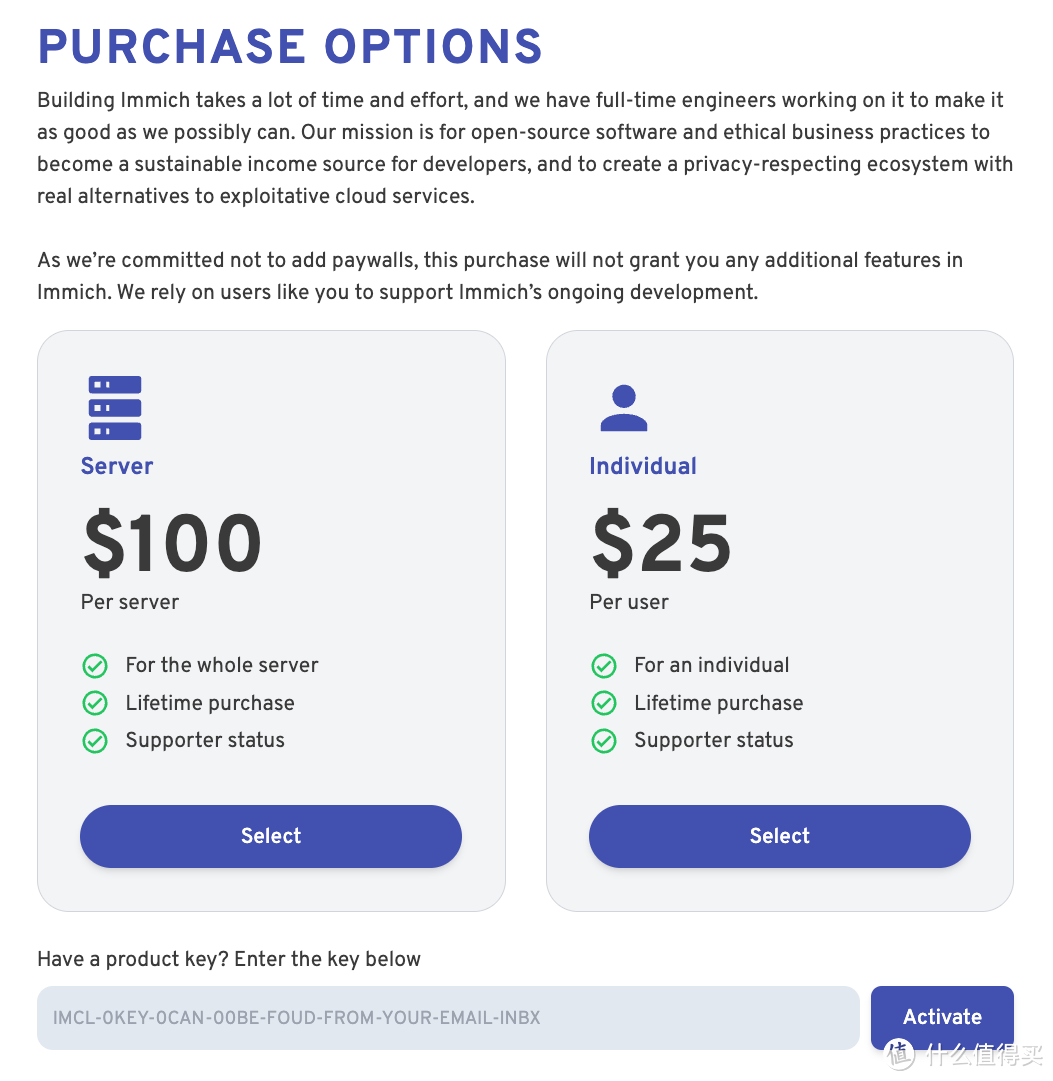Click checkmark beside "For an individual"
The width and height of the screenshot is (1053, 1081).
pyautogui.click(x=604, y=666)
